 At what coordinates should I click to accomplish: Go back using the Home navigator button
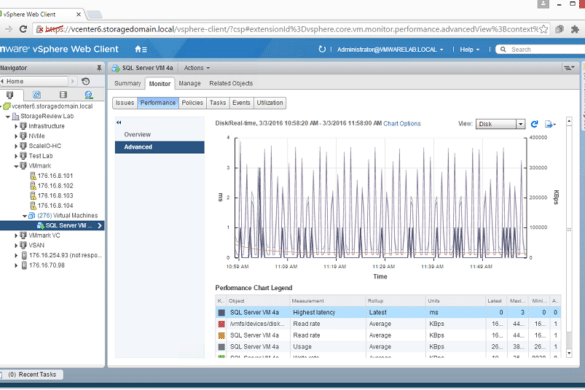(34, 81)
